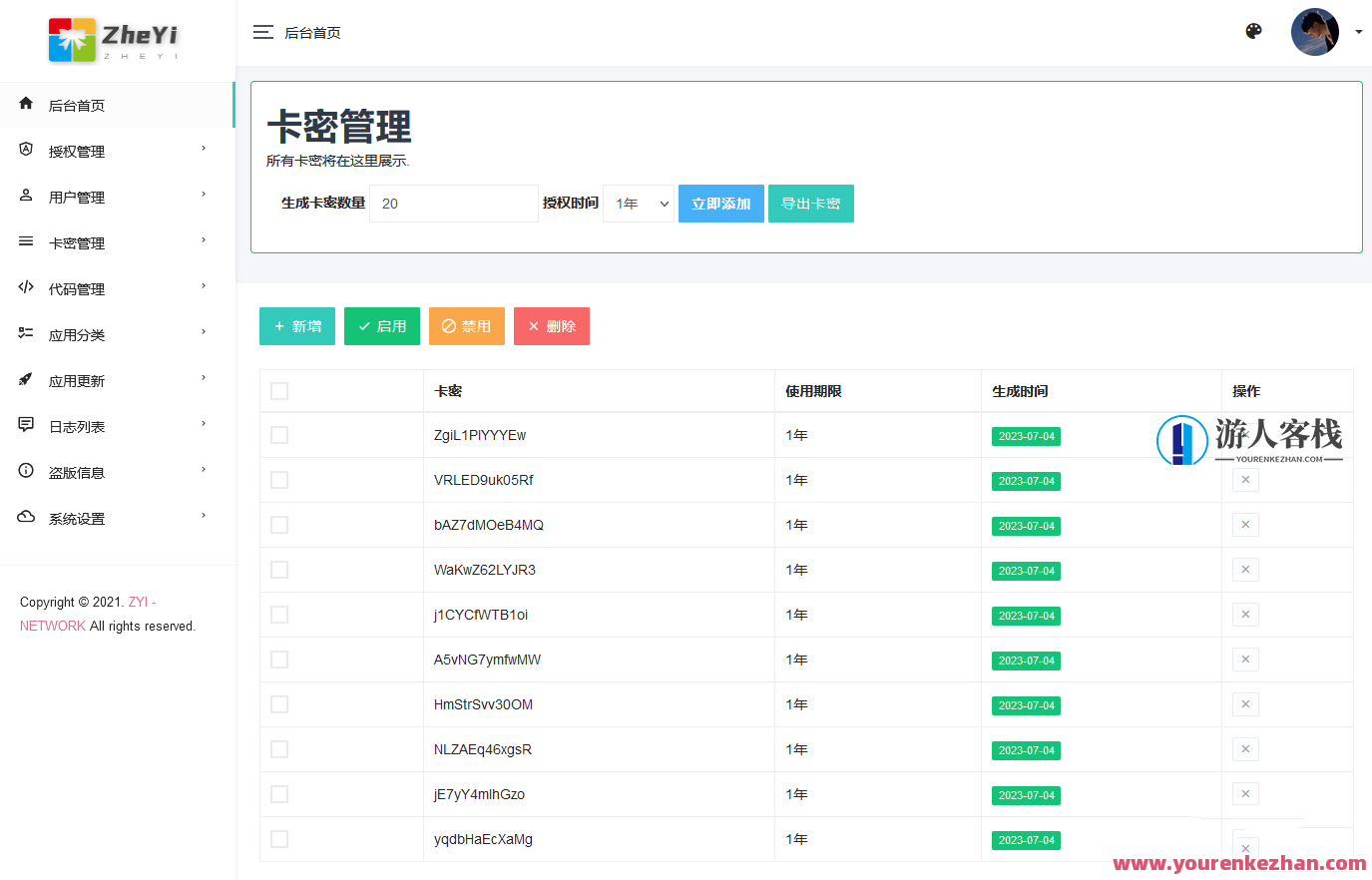Open 应用分类 via its category icon
This screenshot has width=1372, height=880.
[25, 333]
